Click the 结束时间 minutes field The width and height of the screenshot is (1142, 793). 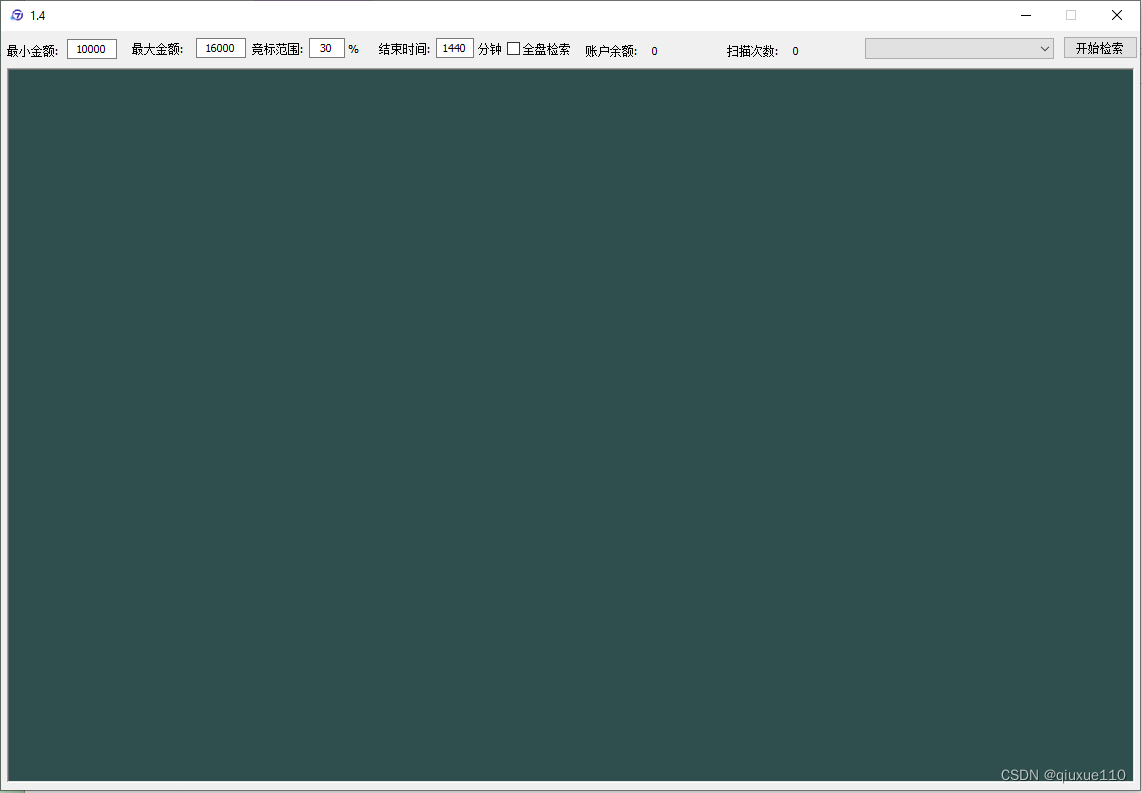[x=454, y=48]
